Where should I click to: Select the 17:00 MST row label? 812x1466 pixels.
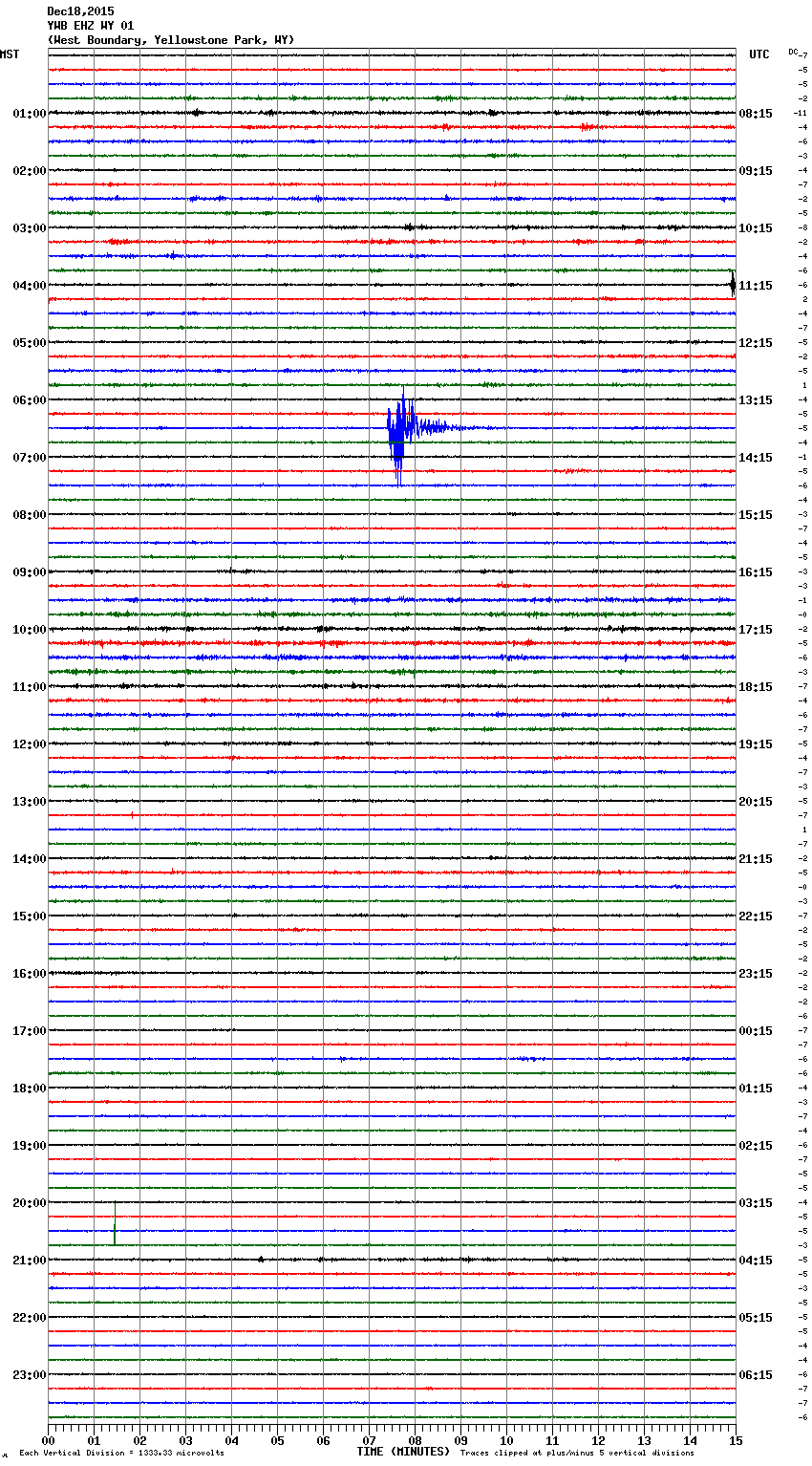click(30, 1031)
